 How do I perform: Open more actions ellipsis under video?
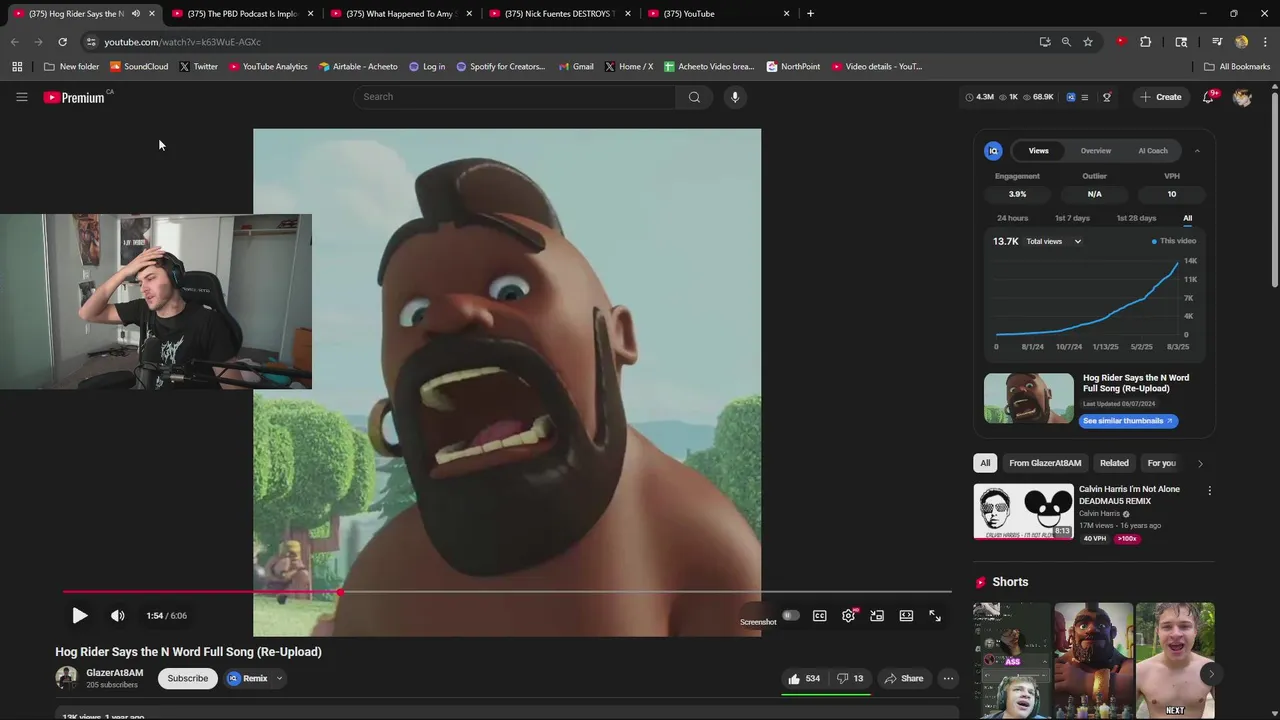pyautogui.click(x=948, y=679)
